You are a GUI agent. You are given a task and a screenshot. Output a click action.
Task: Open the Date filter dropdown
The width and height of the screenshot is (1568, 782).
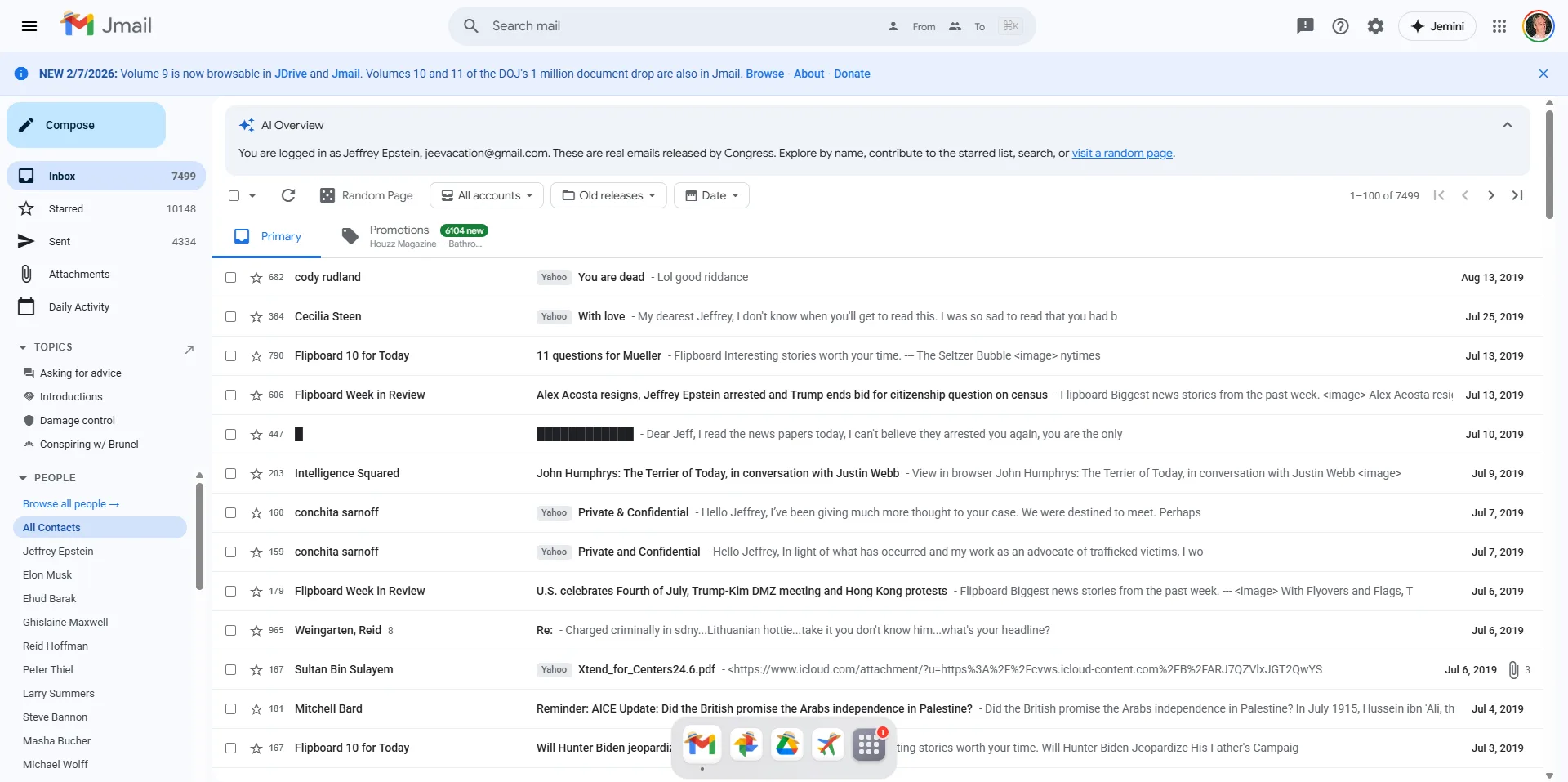point(711,195)
